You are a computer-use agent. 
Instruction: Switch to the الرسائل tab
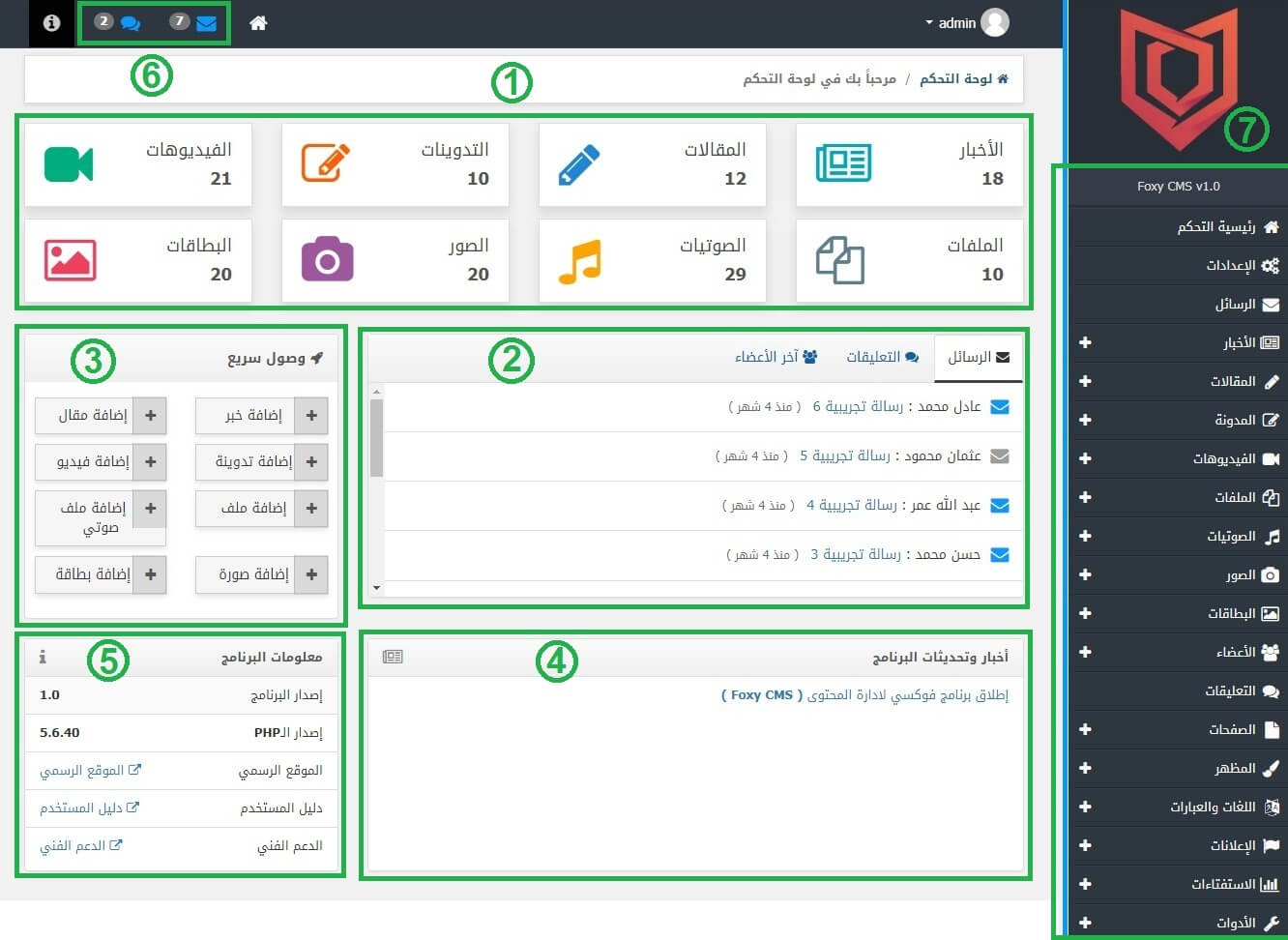979,357
